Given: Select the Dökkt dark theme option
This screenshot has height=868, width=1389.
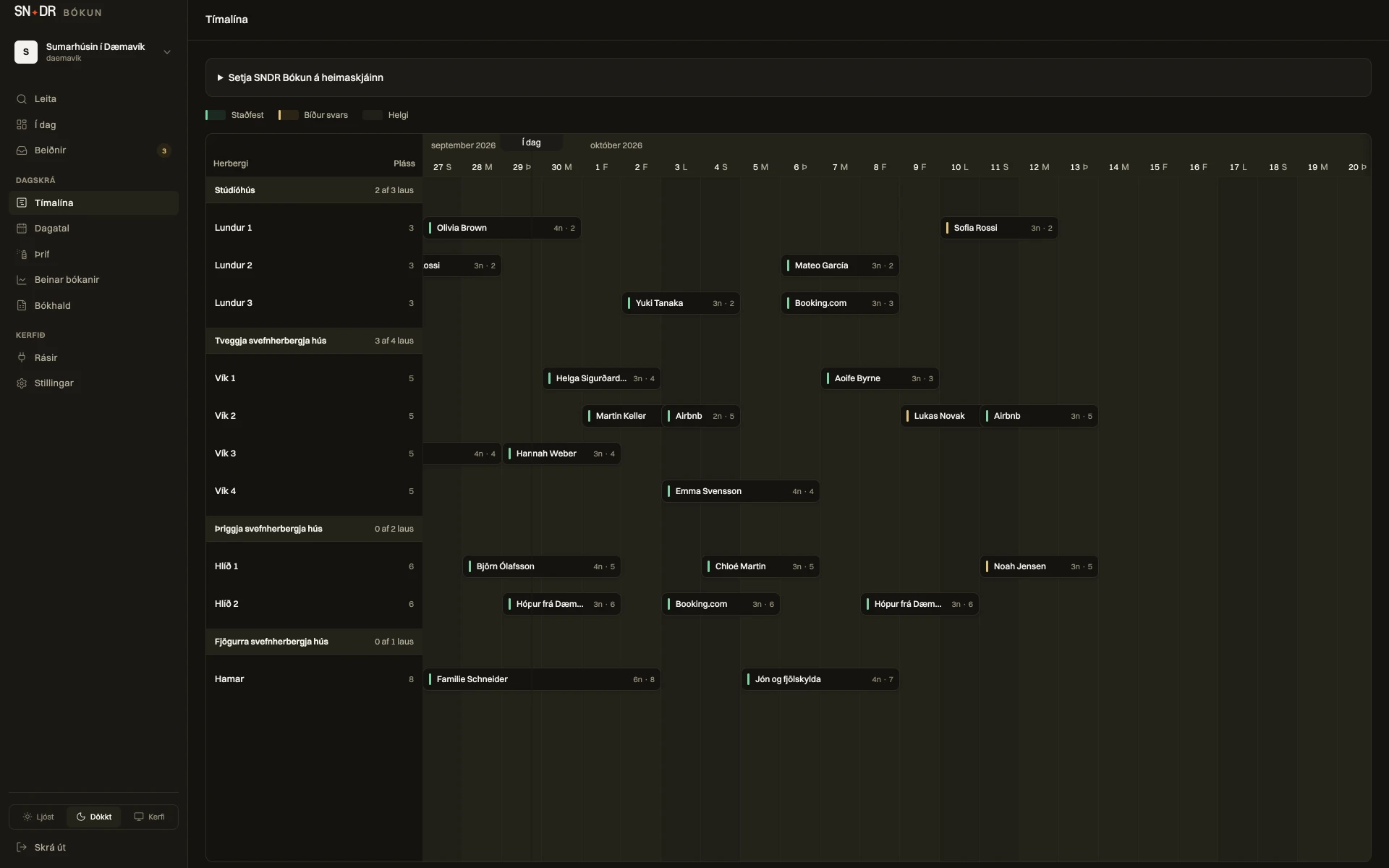Looking at the screenshot, I should point(93,817).
